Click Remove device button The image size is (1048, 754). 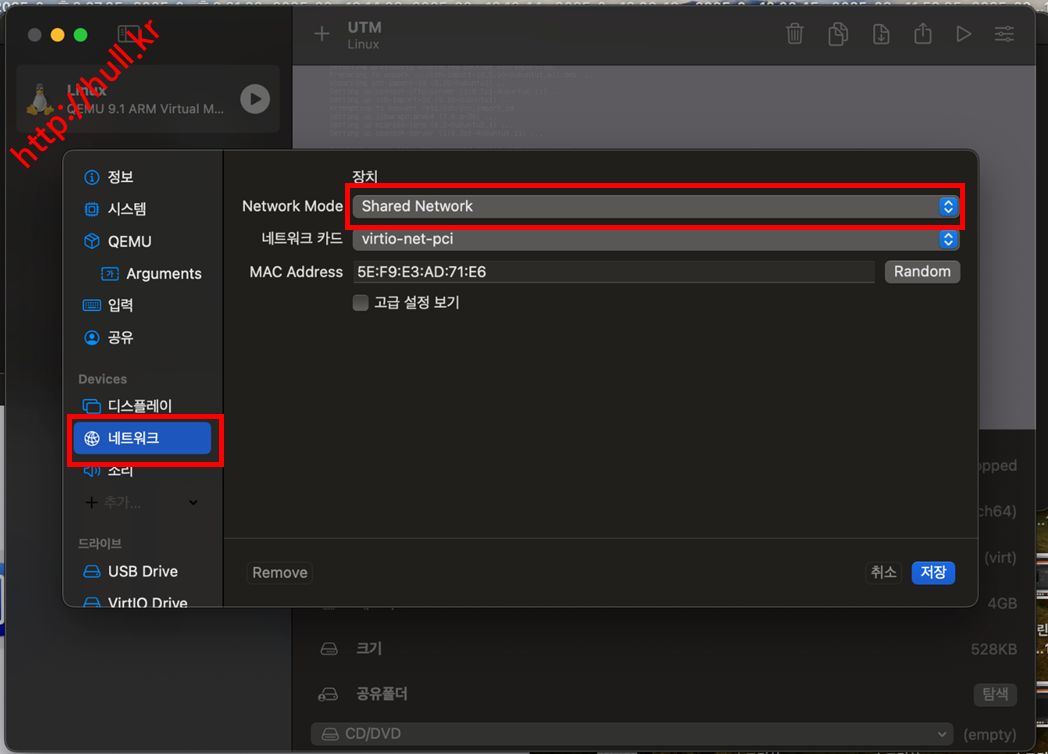279,573
